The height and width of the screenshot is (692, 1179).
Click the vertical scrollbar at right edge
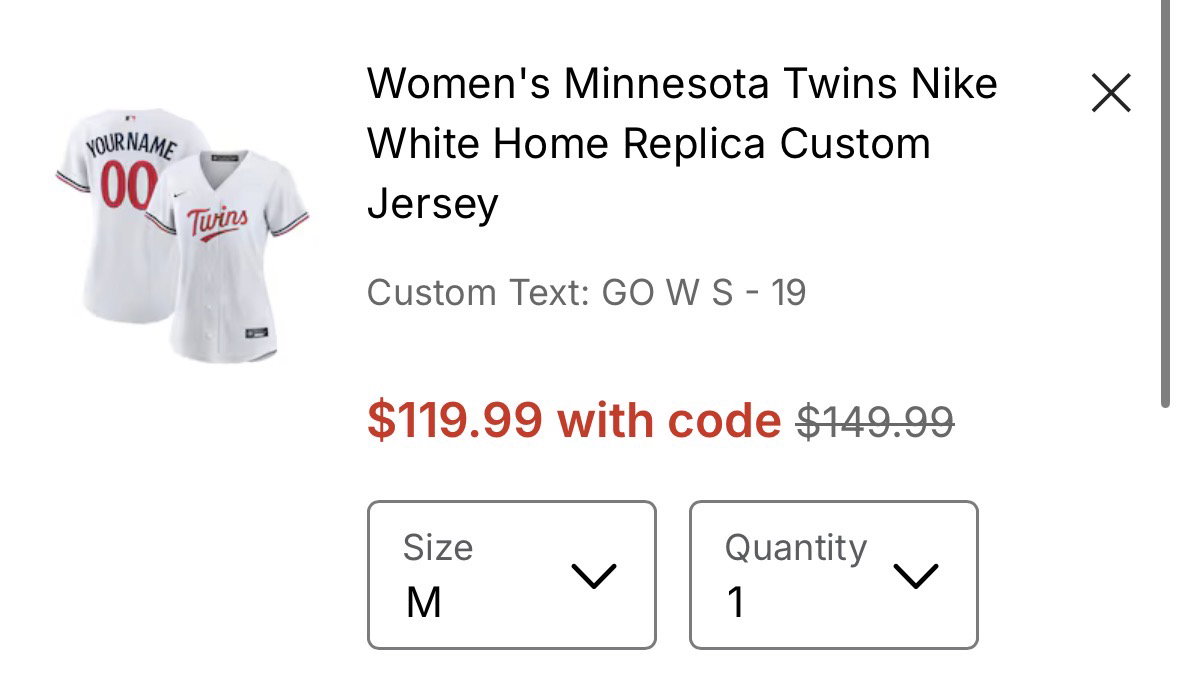[1165, 203]
